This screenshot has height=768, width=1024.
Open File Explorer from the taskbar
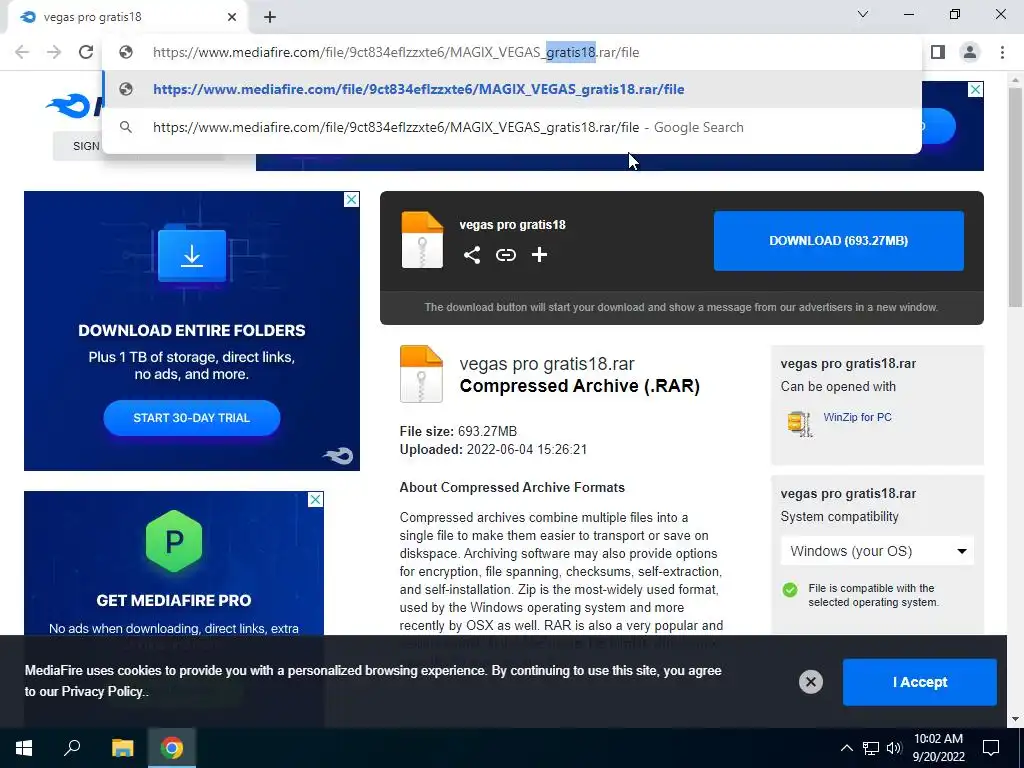point(122,748)
